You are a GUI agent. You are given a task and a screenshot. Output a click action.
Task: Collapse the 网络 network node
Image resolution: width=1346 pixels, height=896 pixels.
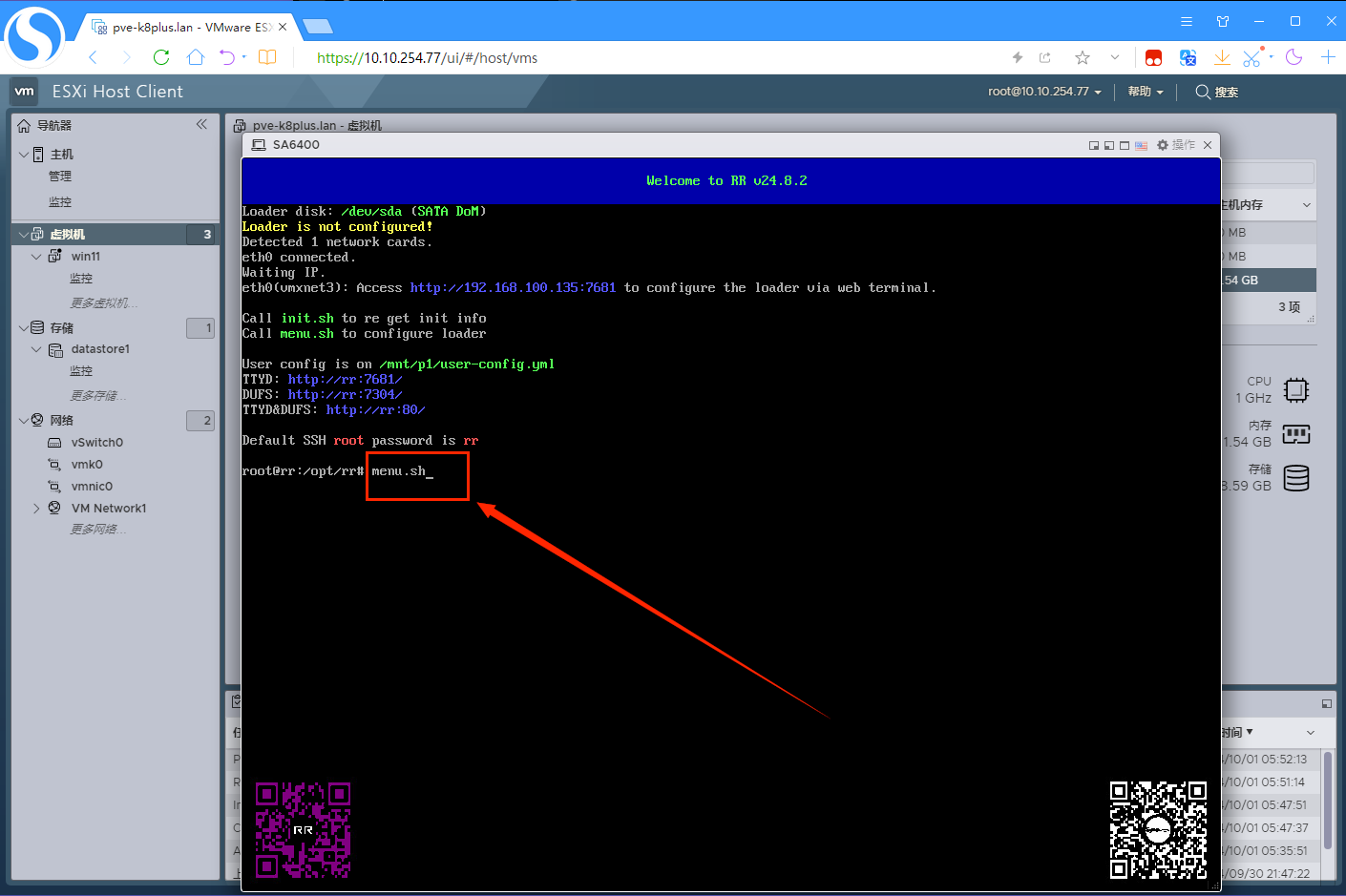[24, 420]
